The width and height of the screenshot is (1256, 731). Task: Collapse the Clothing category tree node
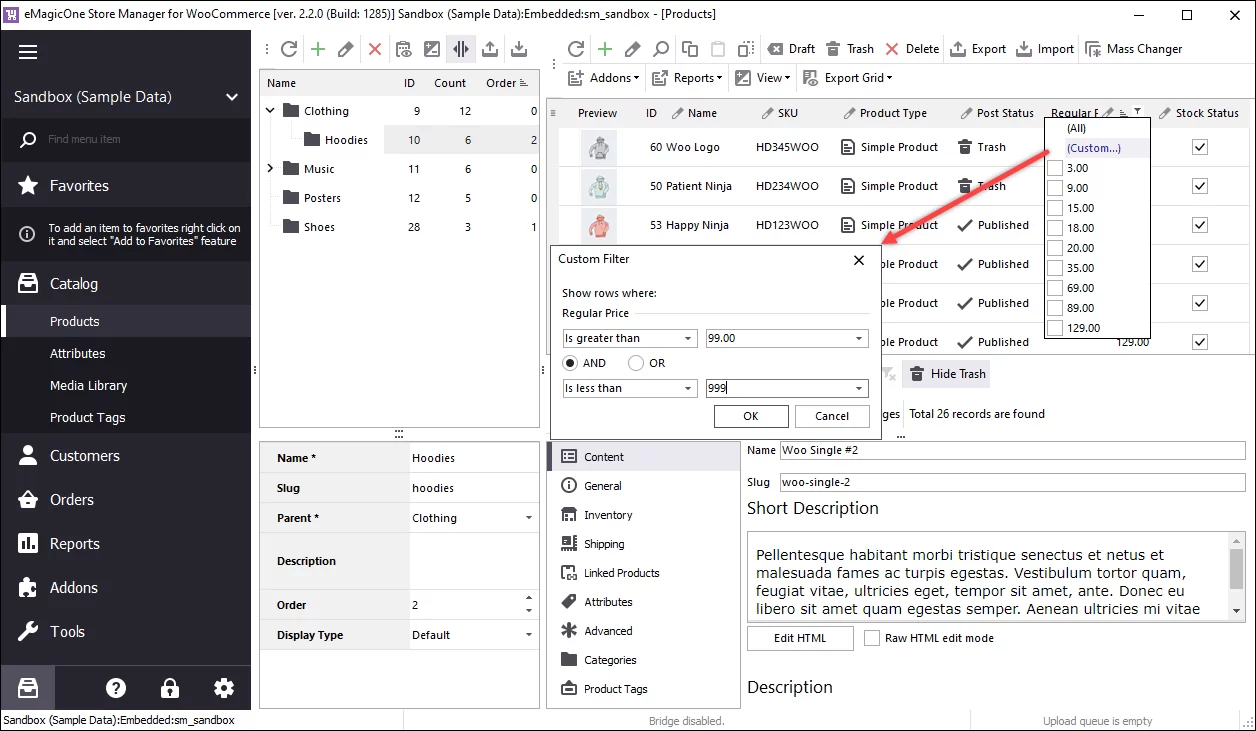(x=268, y=110)
